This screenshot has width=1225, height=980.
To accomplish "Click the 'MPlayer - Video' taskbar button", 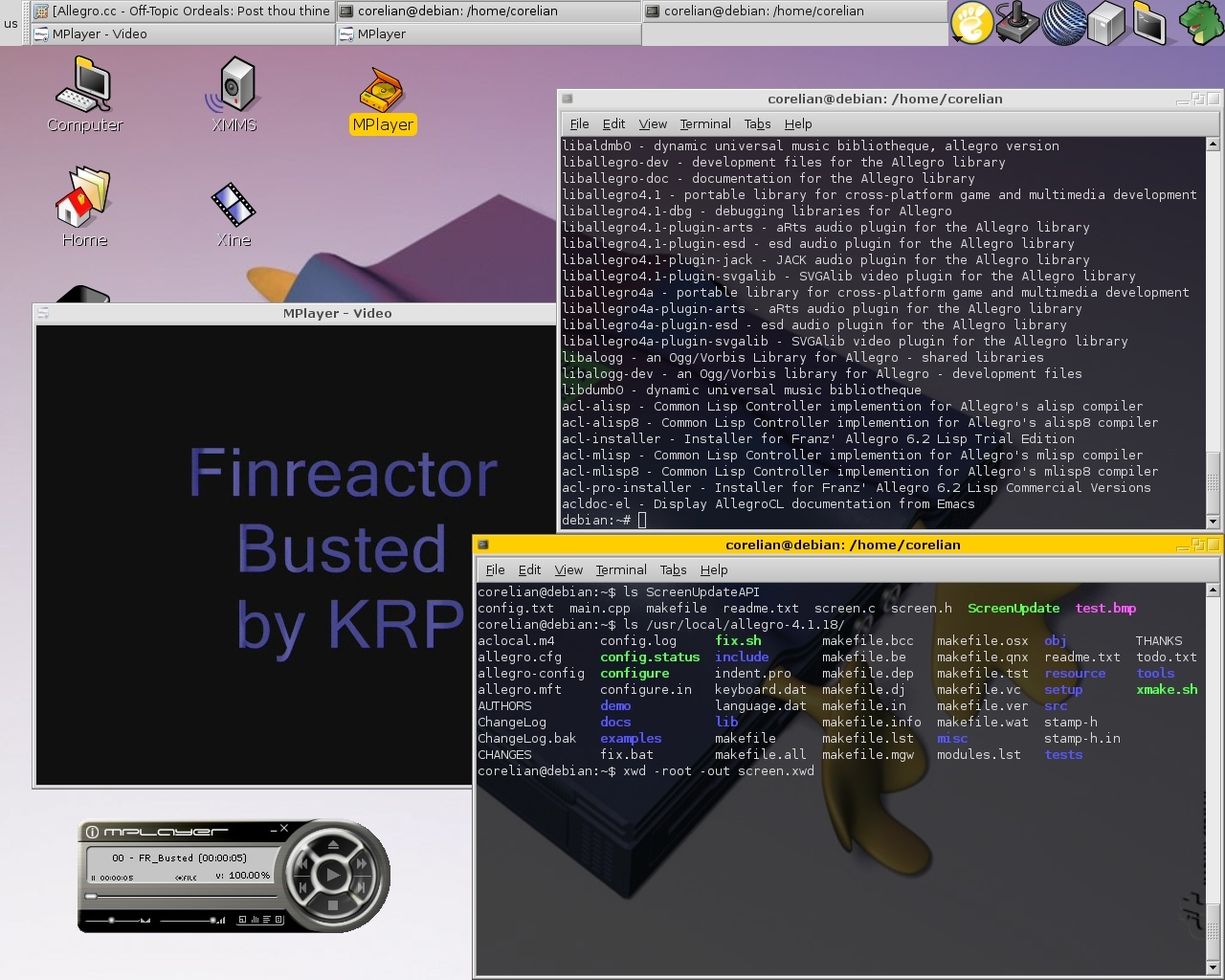I will pos(182,33).
